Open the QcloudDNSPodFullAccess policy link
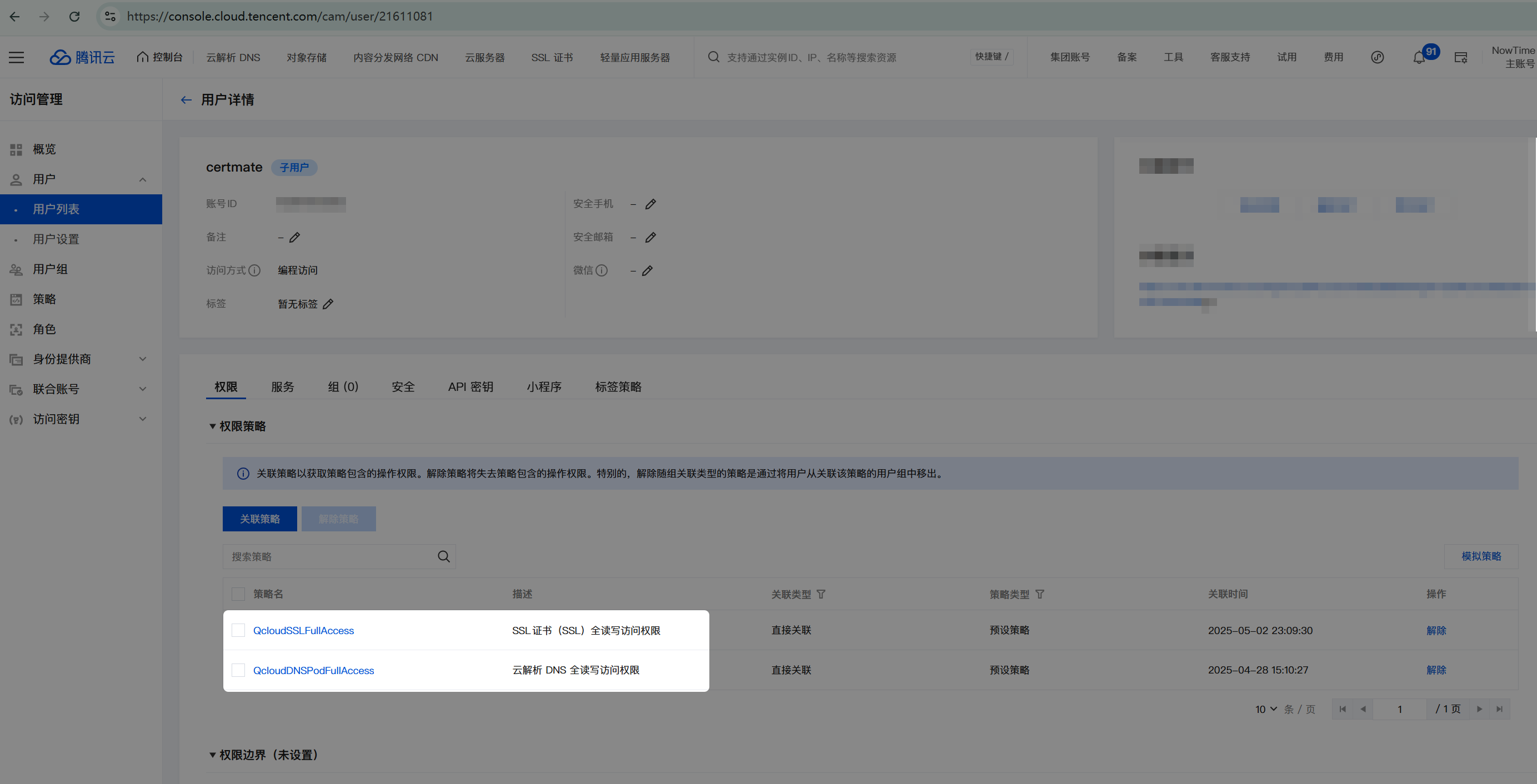 314,671
